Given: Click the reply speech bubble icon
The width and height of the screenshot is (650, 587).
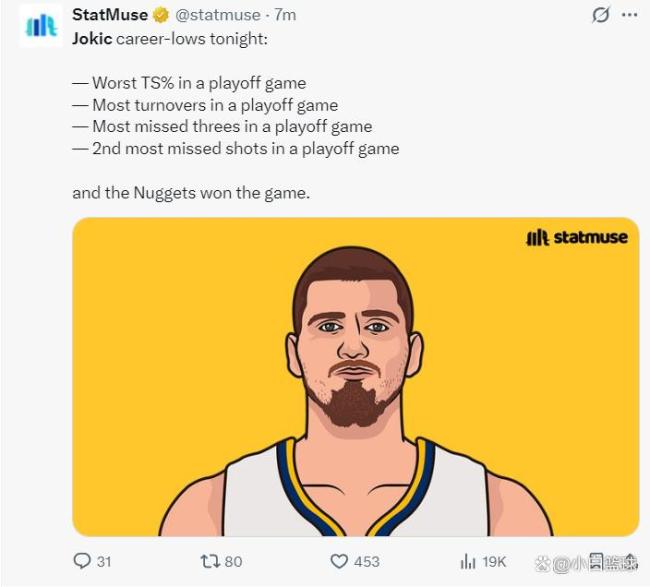Looking at the screenshot, I should (x=82, y=561).
